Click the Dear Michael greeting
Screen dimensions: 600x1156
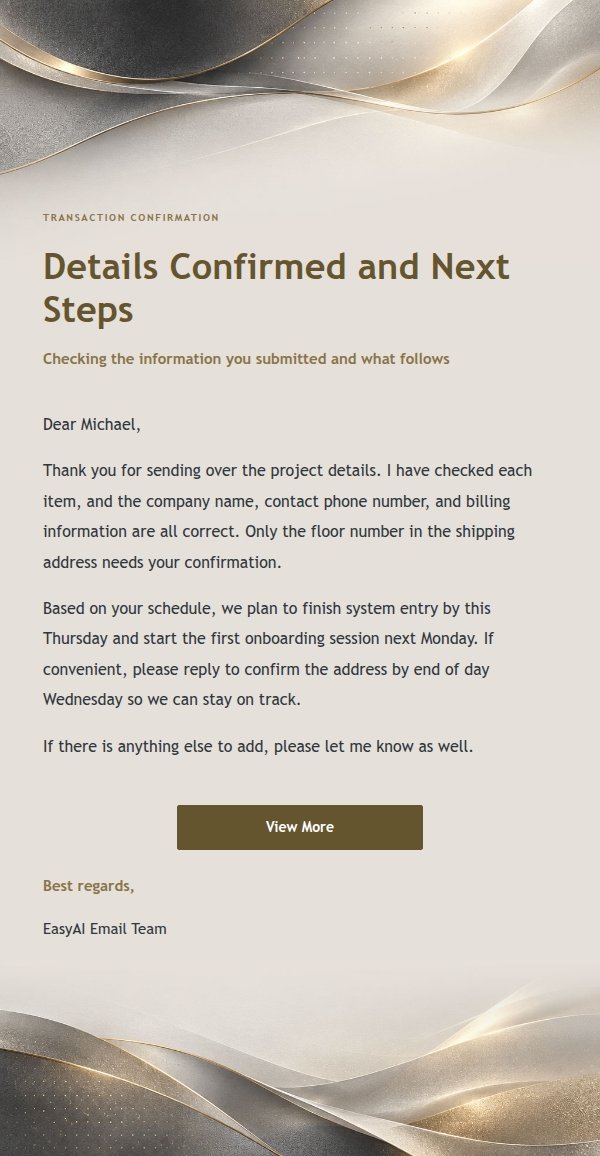[91, 424]
